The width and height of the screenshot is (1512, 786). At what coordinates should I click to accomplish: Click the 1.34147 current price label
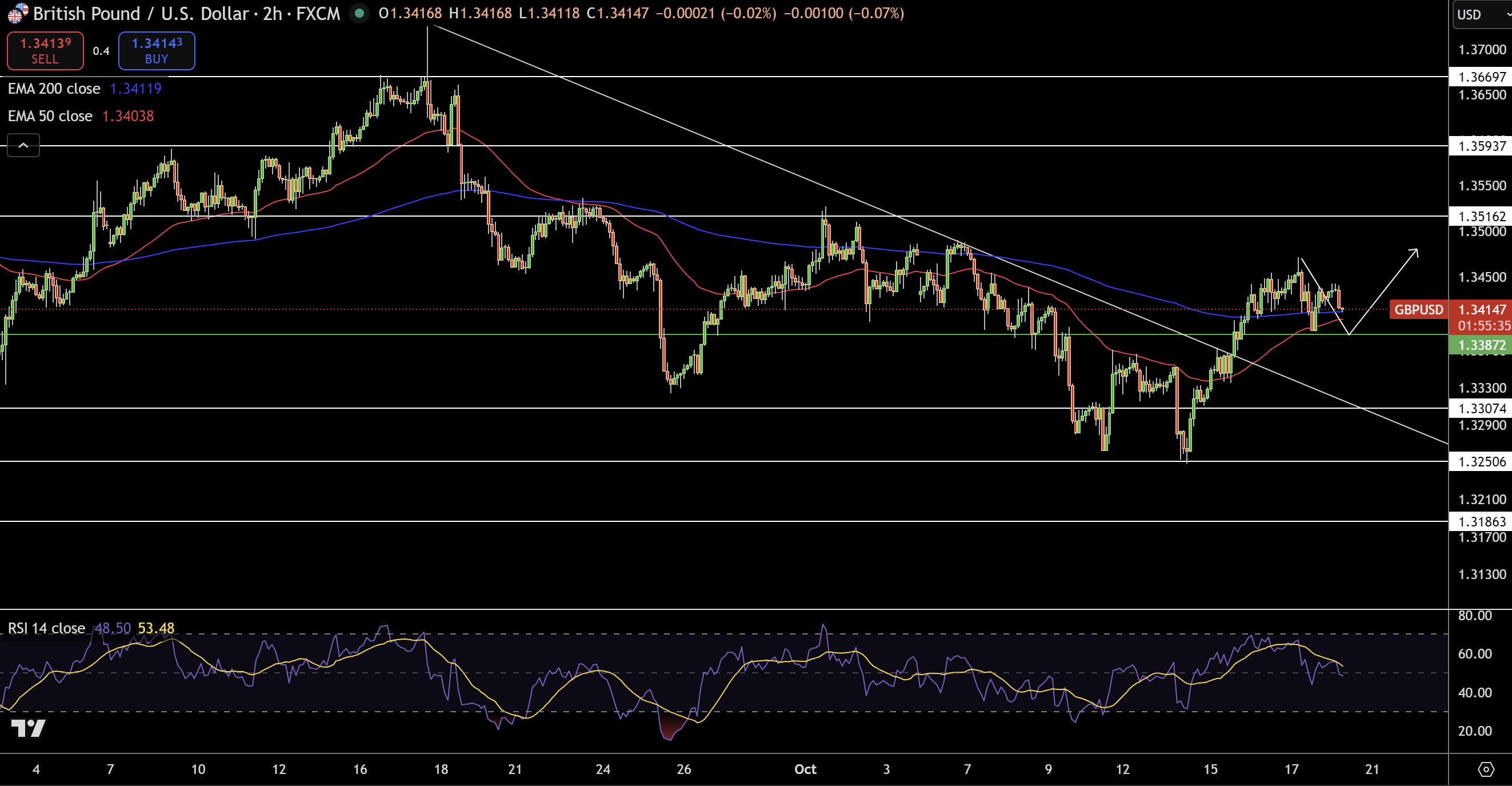1482,309
